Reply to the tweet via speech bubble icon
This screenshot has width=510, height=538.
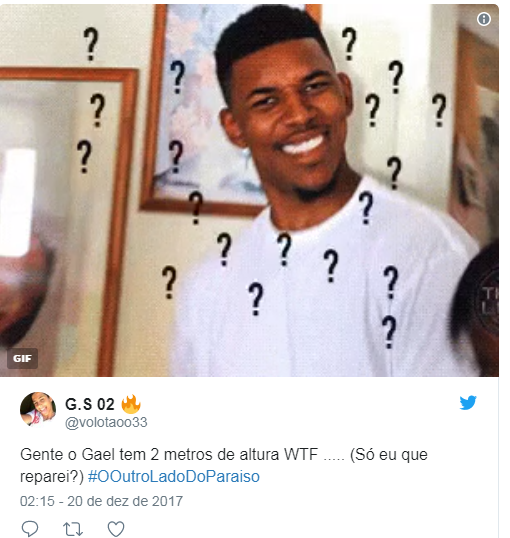click(30, 528)
